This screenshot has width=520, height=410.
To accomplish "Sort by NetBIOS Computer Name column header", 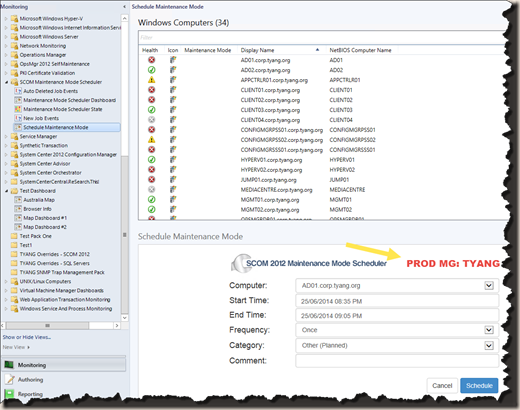I will click(x=360, y=50).
